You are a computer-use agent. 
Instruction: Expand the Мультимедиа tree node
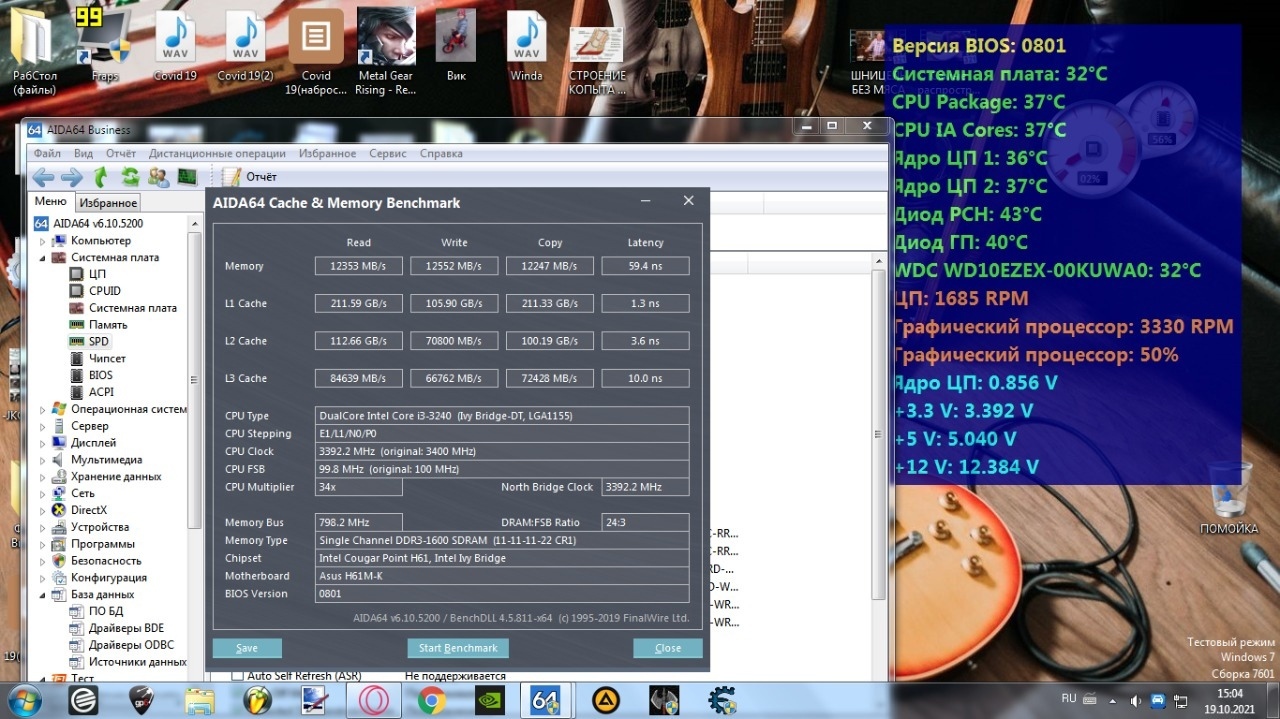click(x=43, y=460)
